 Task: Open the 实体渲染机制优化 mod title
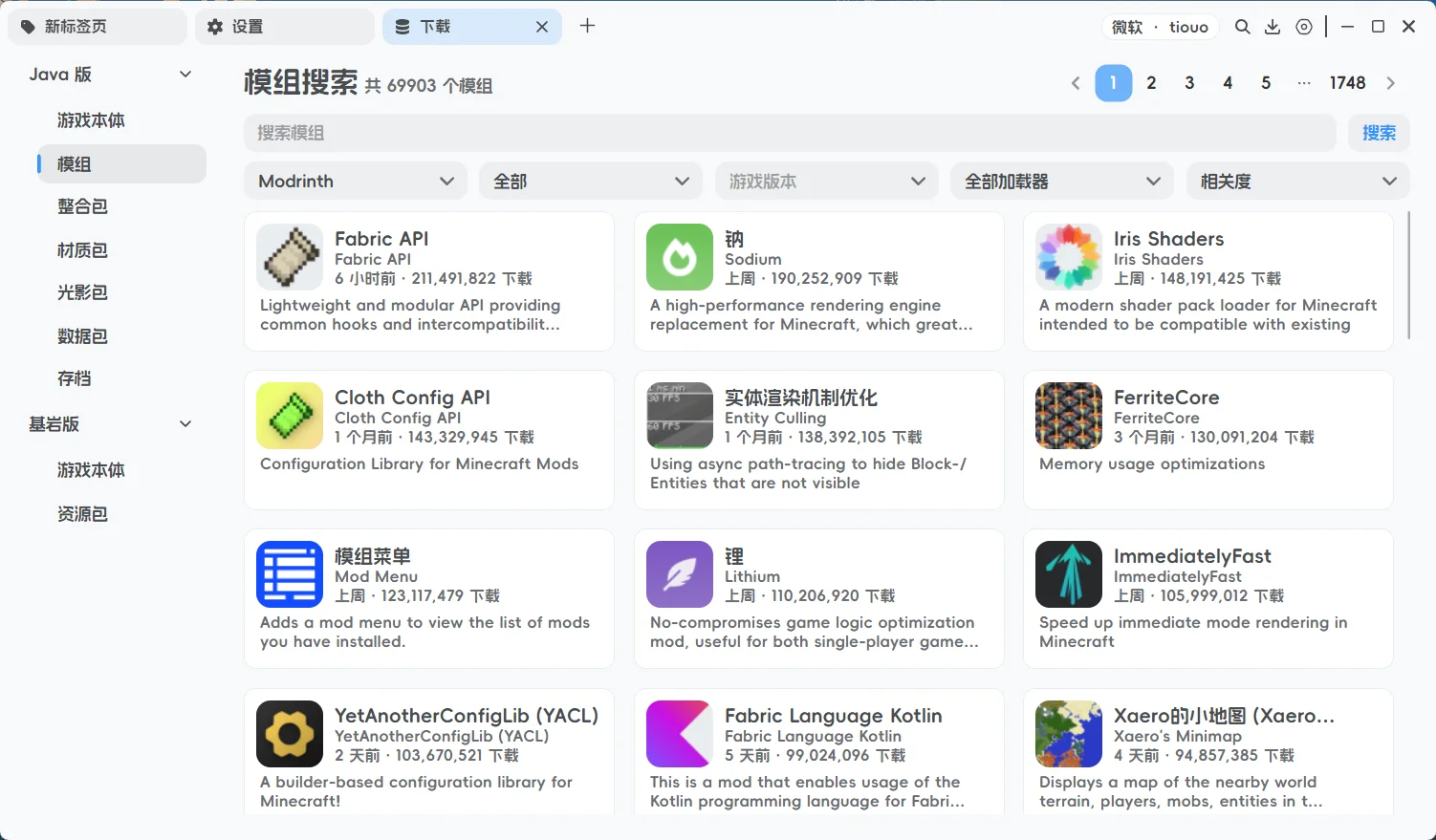(x=801, y=398)
